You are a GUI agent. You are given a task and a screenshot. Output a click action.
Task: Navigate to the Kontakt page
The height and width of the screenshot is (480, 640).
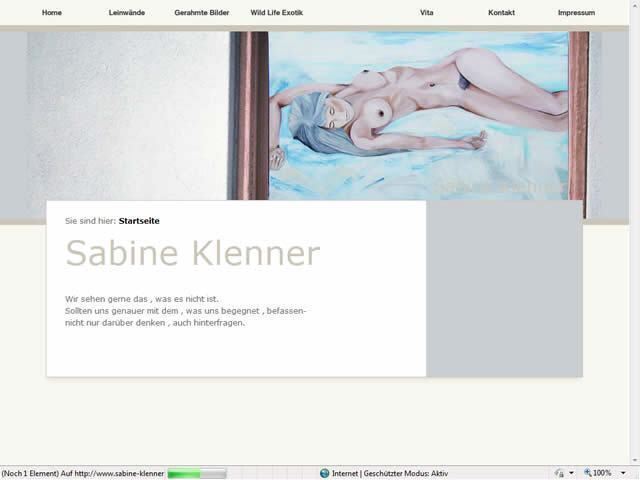point(501,13)
